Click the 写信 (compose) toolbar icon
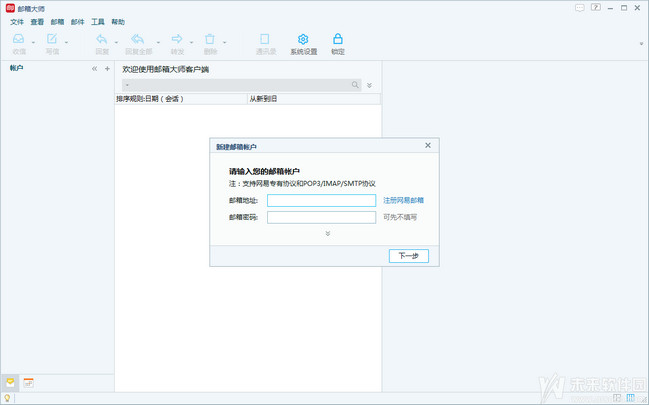 (52, 41)
